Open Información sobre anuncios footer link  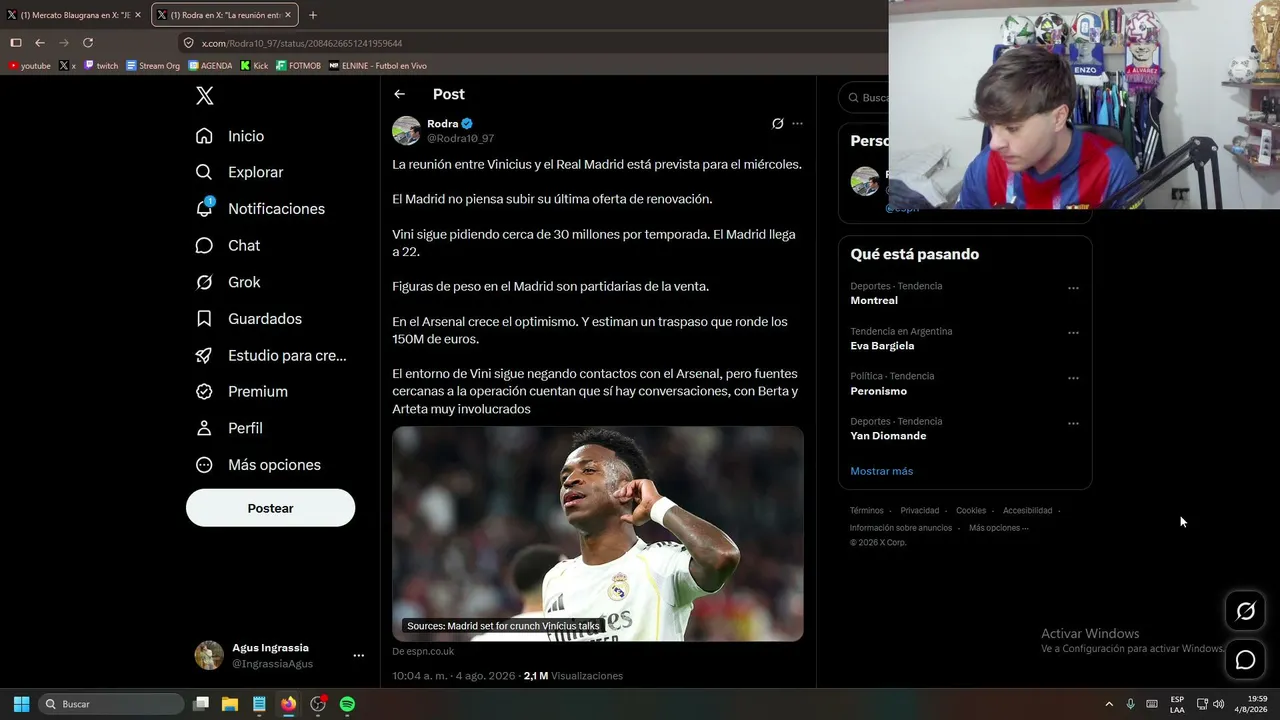coord(901,528)
